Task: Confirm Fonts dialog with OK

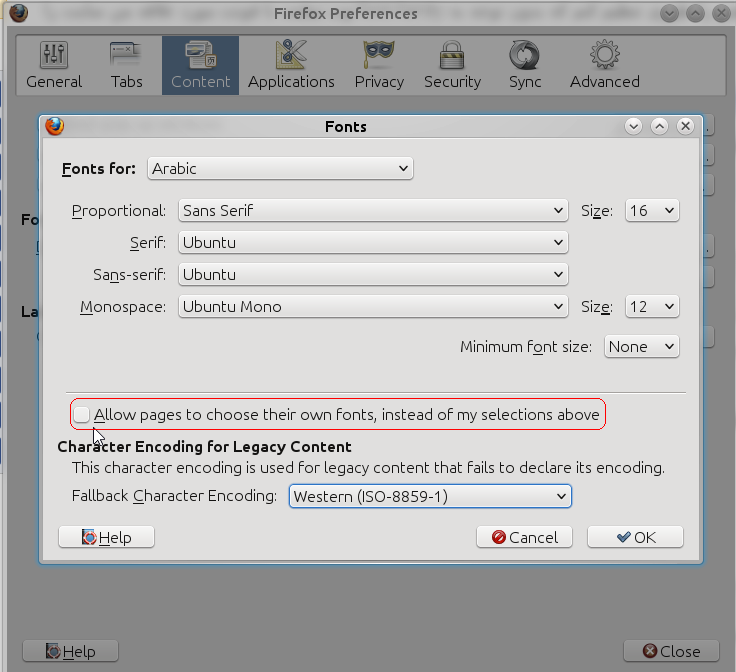Action: pyautogui.click(x=635, y=537)
